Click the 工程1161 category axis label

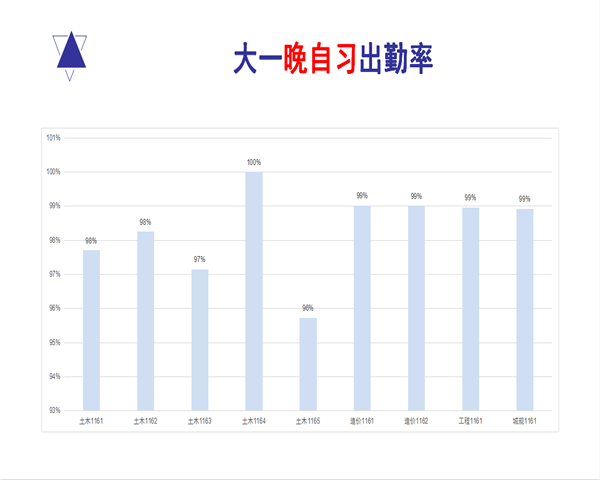coord(471,421)
